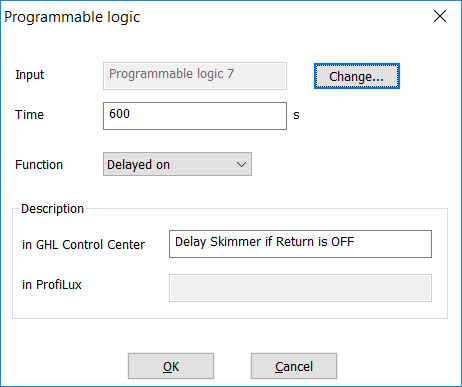
Task: Confirm with the OK button
Action: [171, 366]
